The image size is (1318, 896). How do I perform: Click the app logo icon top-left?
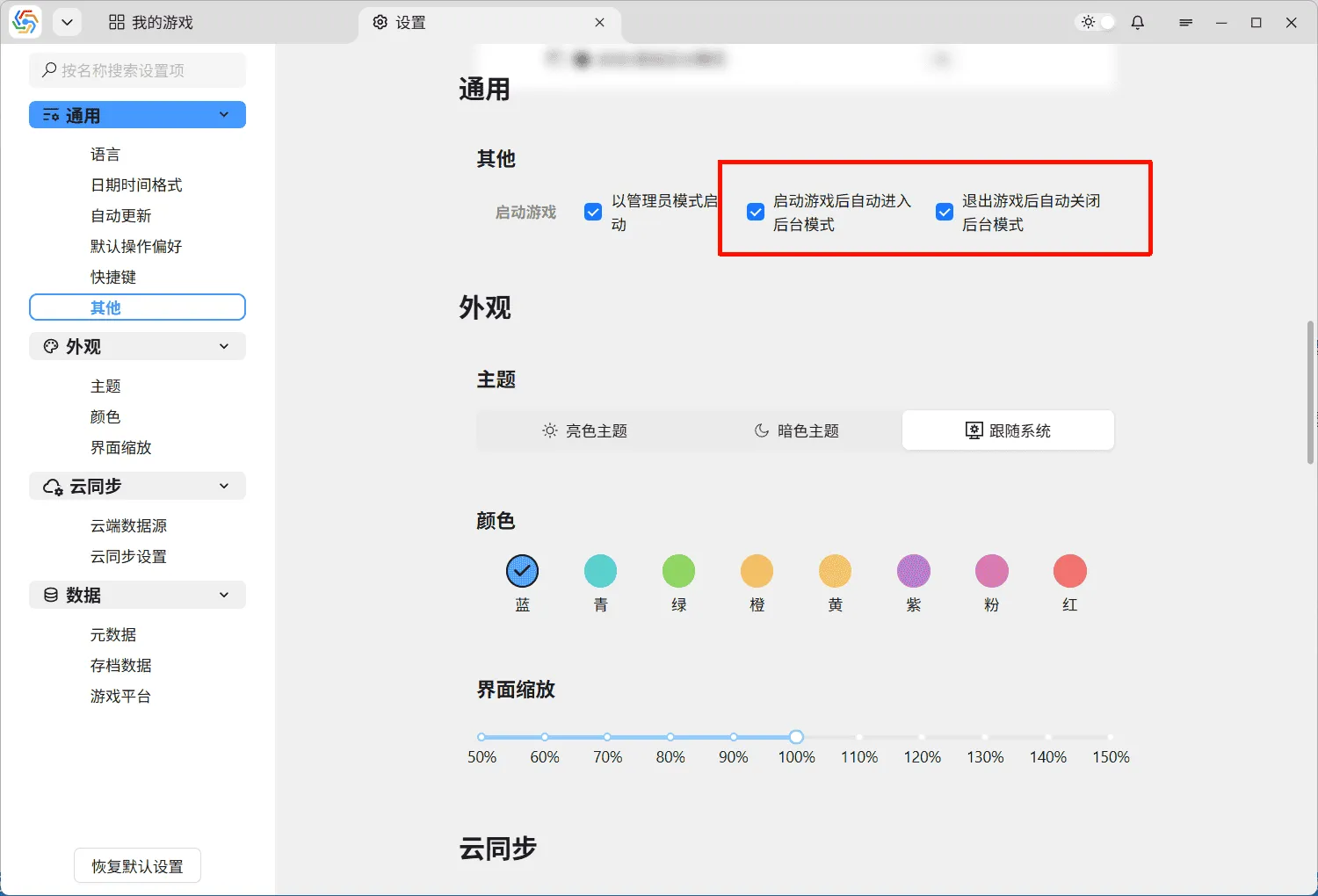pyautogui.click(x=24, y=22)
